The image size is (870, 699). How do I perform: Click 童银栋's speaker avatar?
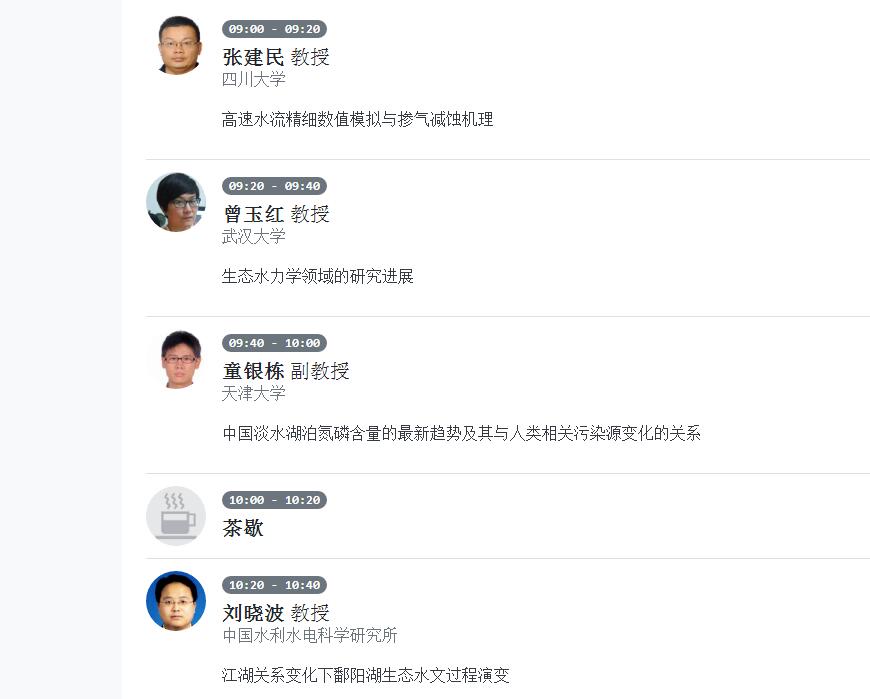(180, 359)
